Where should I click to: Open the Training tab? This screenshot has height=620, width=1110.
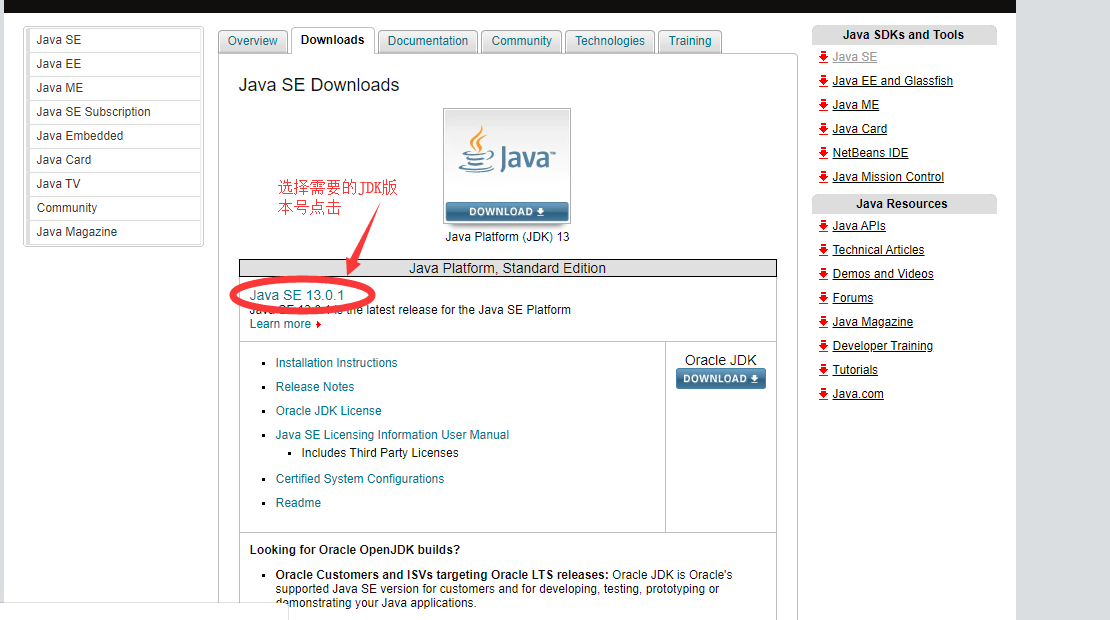coord(690,41)
